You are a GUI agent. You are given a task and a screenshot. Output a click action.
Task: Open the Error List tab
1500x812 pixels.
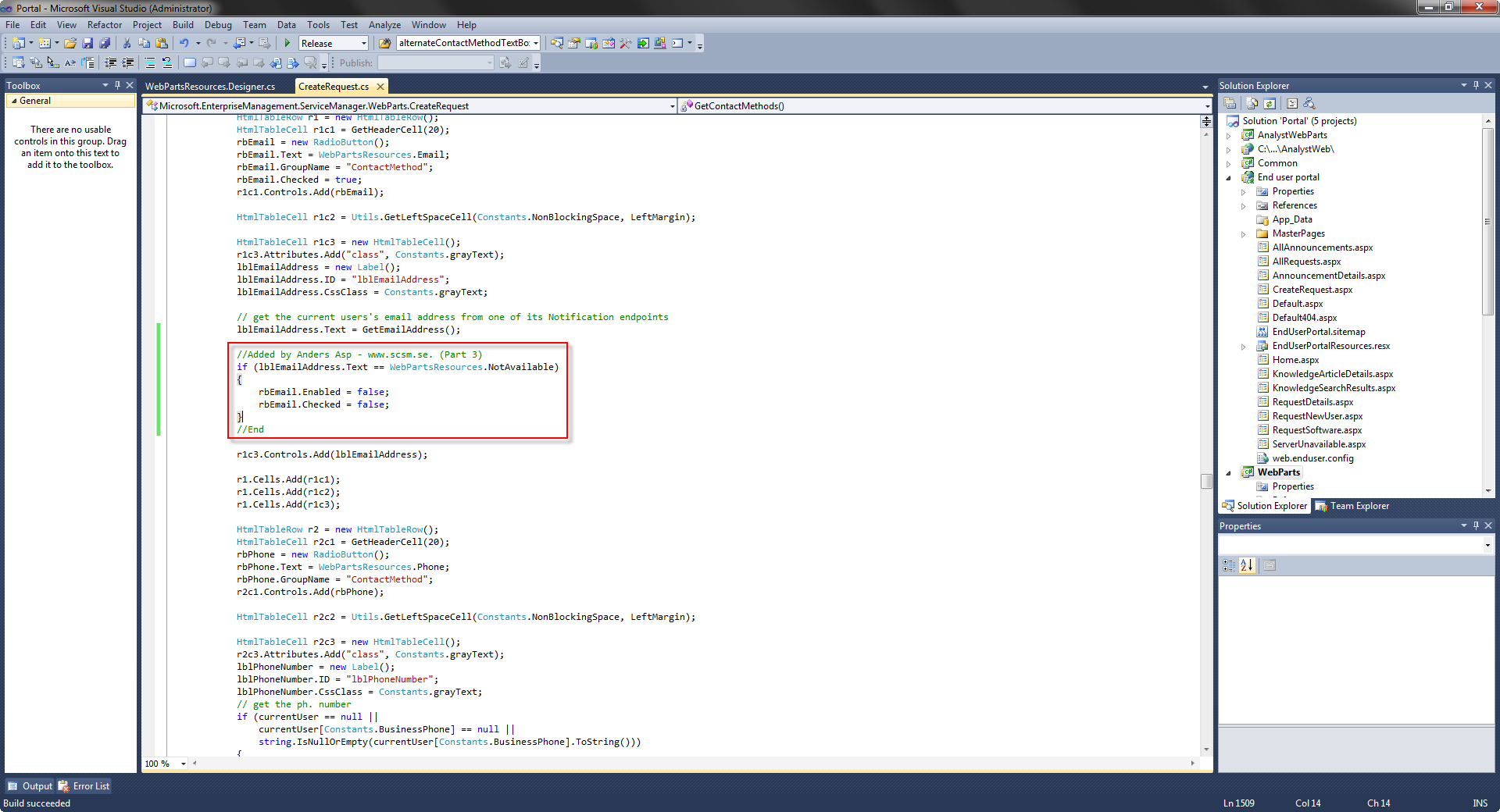(x=84, y=786)
